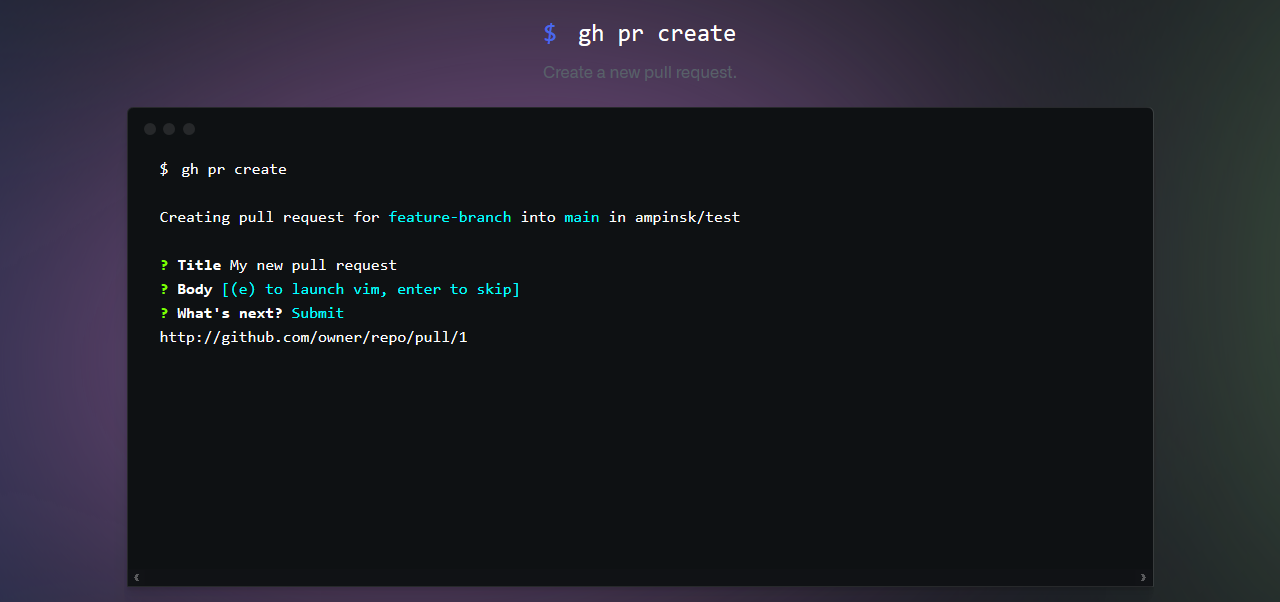
Task: Click the green question mark beside Title prompt
Action: tap(163, 265)
